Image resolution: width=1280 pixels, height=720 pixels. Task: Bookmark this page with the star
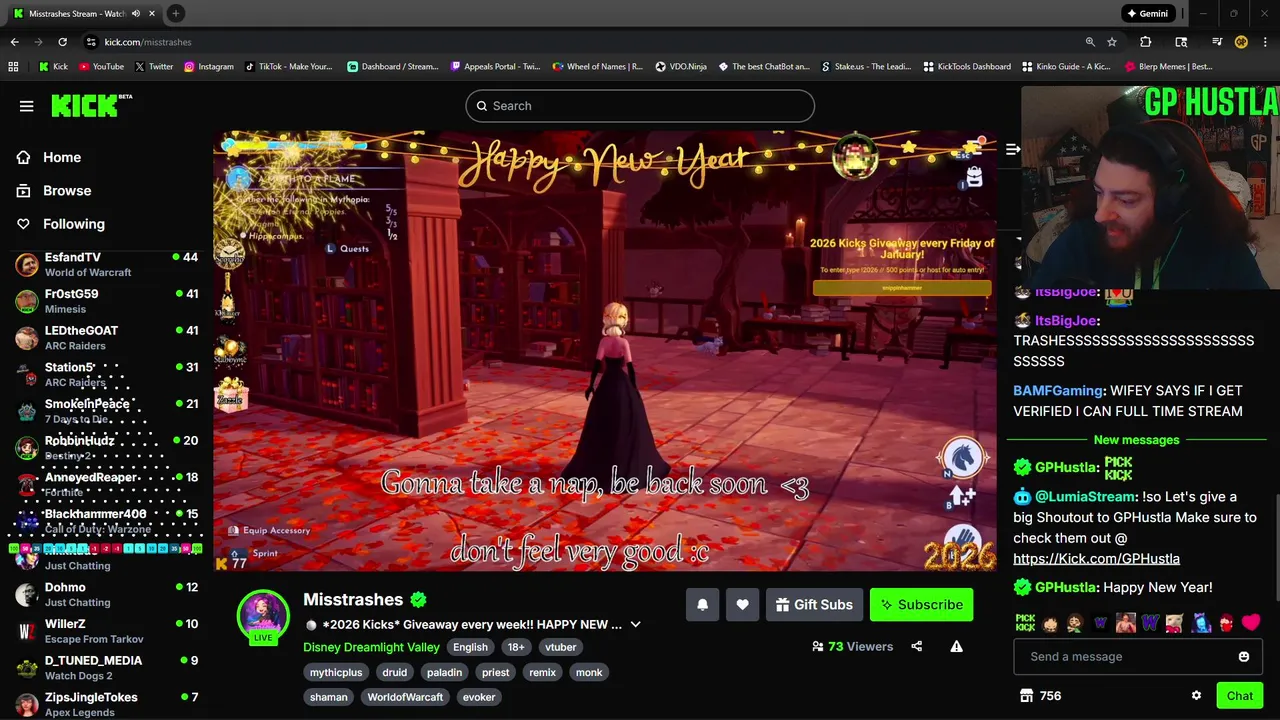[1112, 42]
